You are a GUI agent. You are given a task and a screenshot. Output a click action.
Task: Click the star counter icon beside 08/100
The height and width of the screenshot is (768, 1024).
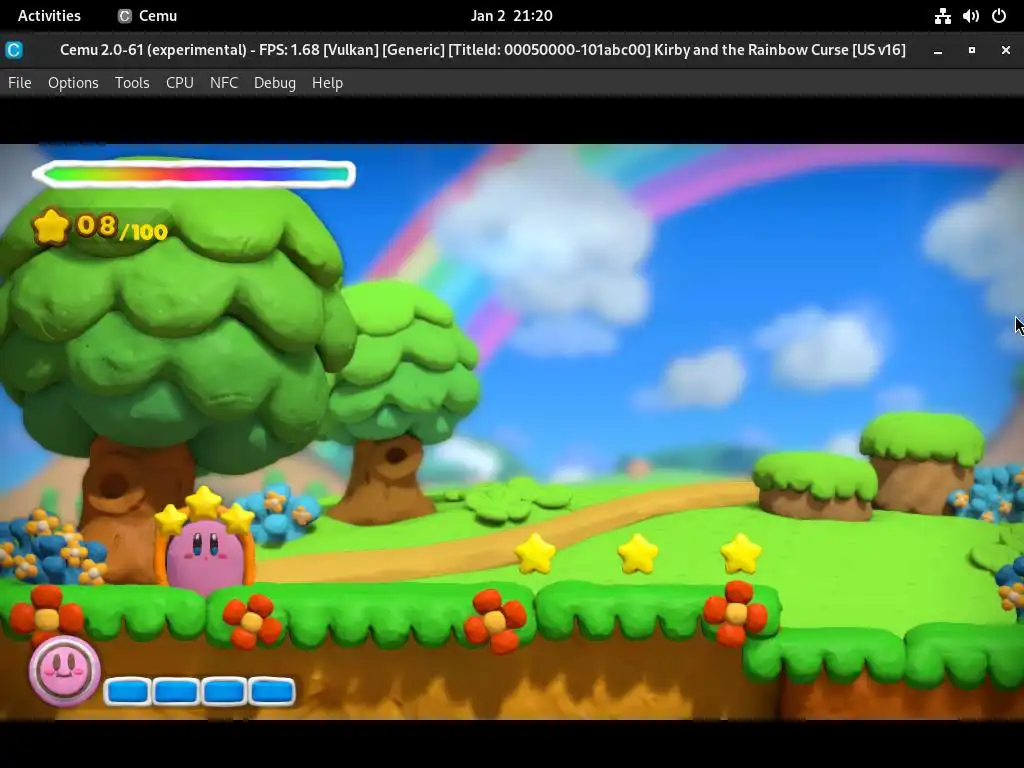51,227
